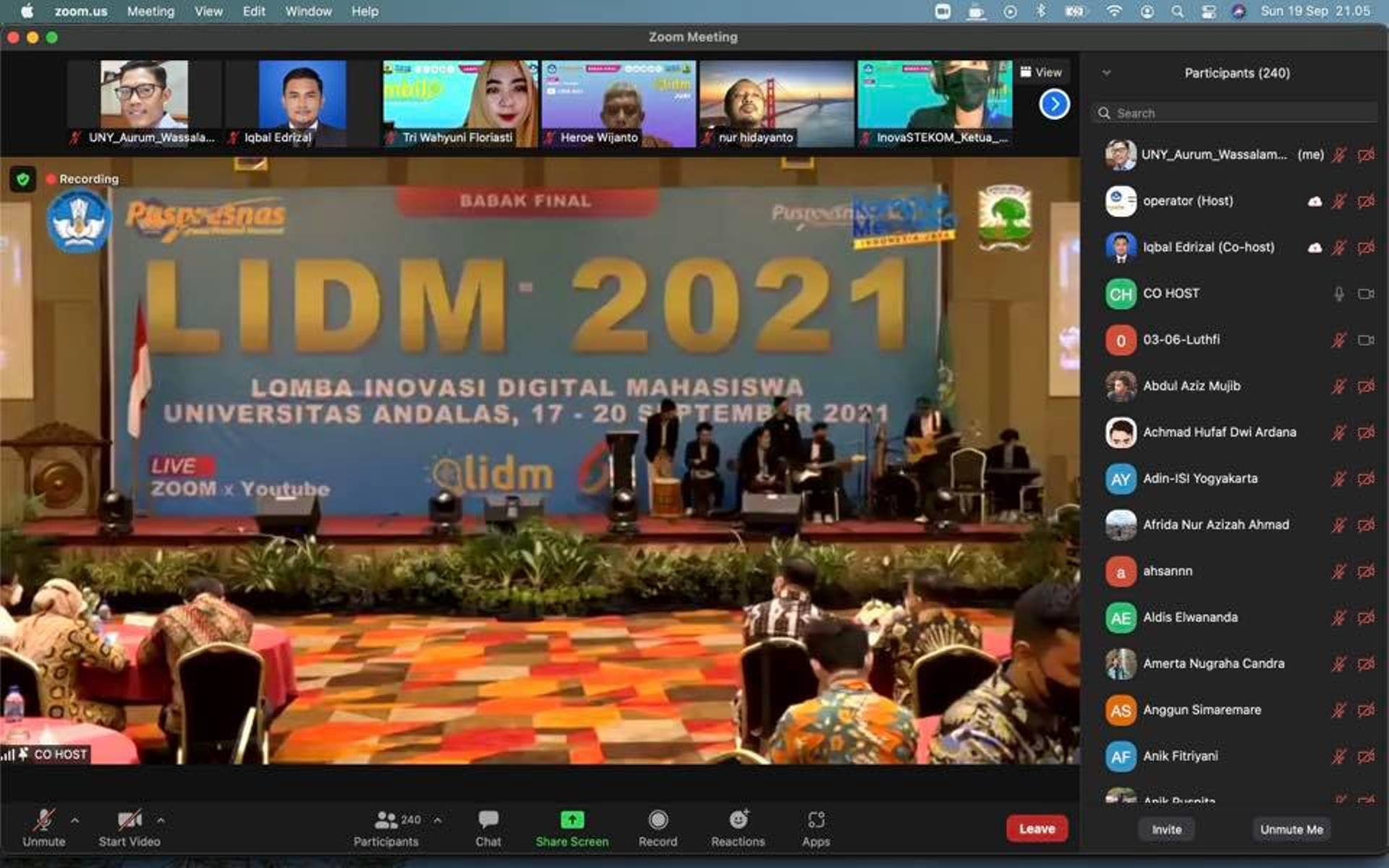The width and height of the screenshot is (1389, 868).
Task: Click Afrida Nur Azizah Ahmad participant name
Action: (1216, 525)
